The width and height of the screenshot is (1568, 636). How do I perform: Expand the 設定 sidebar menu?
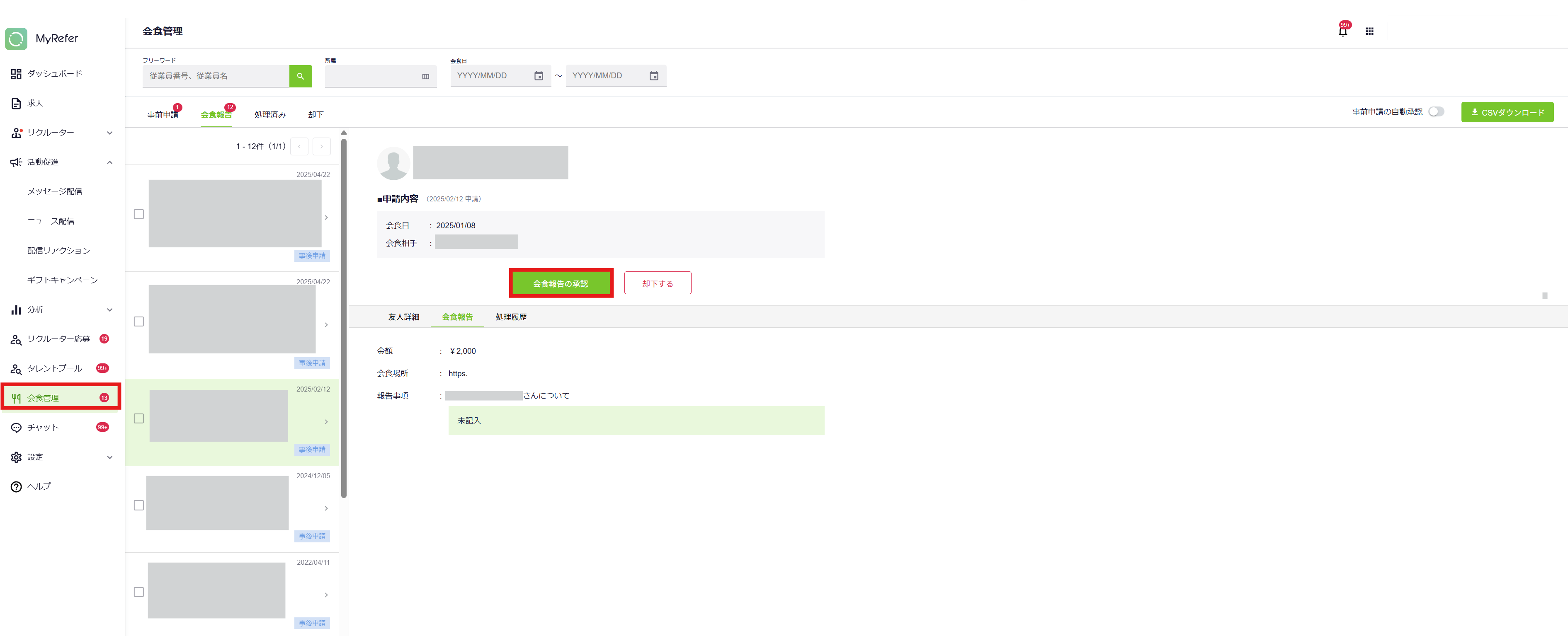tap(109, 457)
